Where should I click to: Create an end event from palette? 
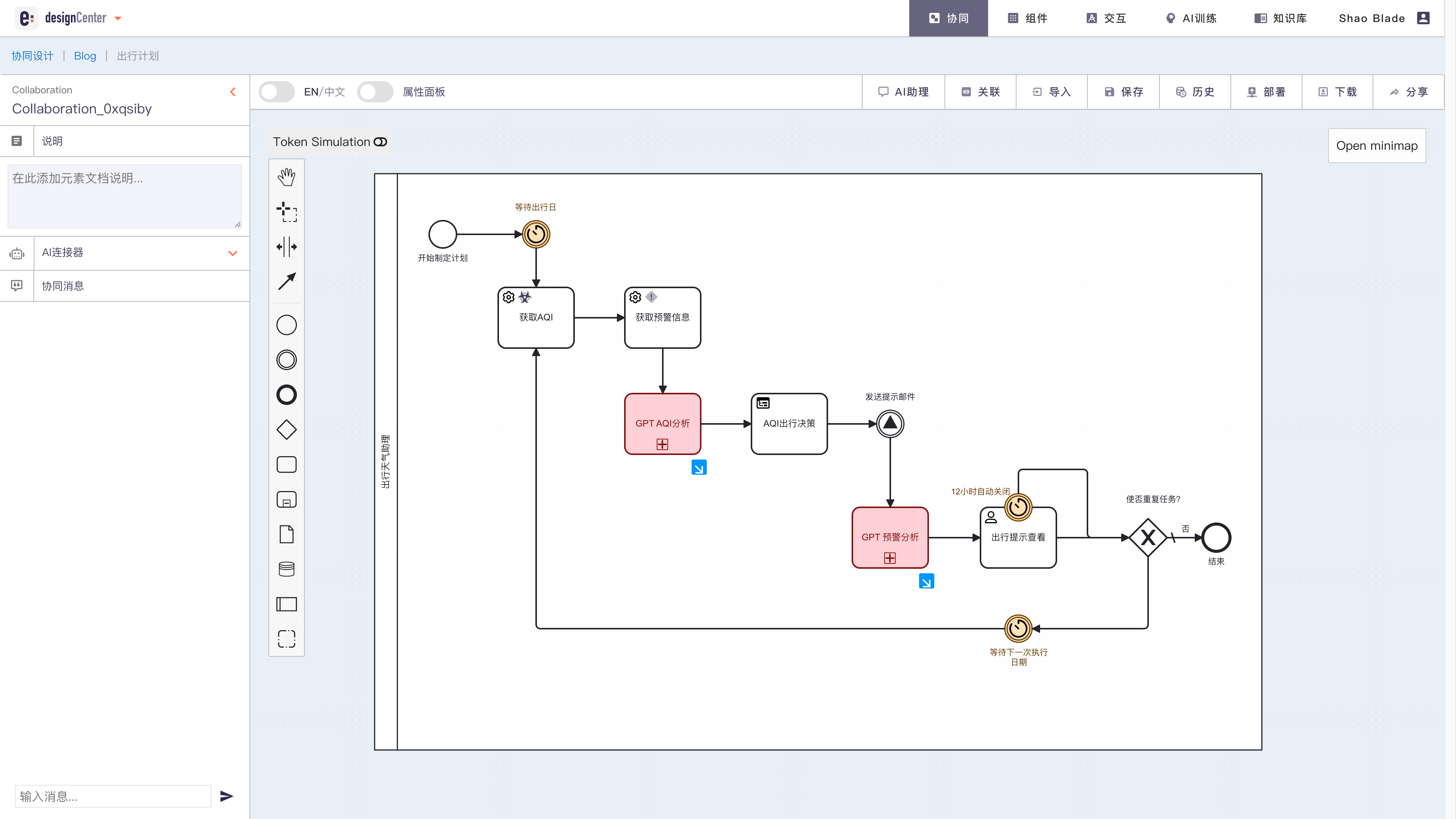(287, 394)
